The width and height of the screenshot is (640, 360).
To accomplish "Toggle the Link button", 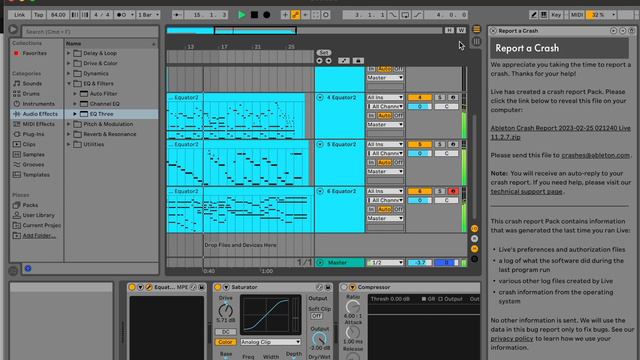I will (x=19, y=15).
